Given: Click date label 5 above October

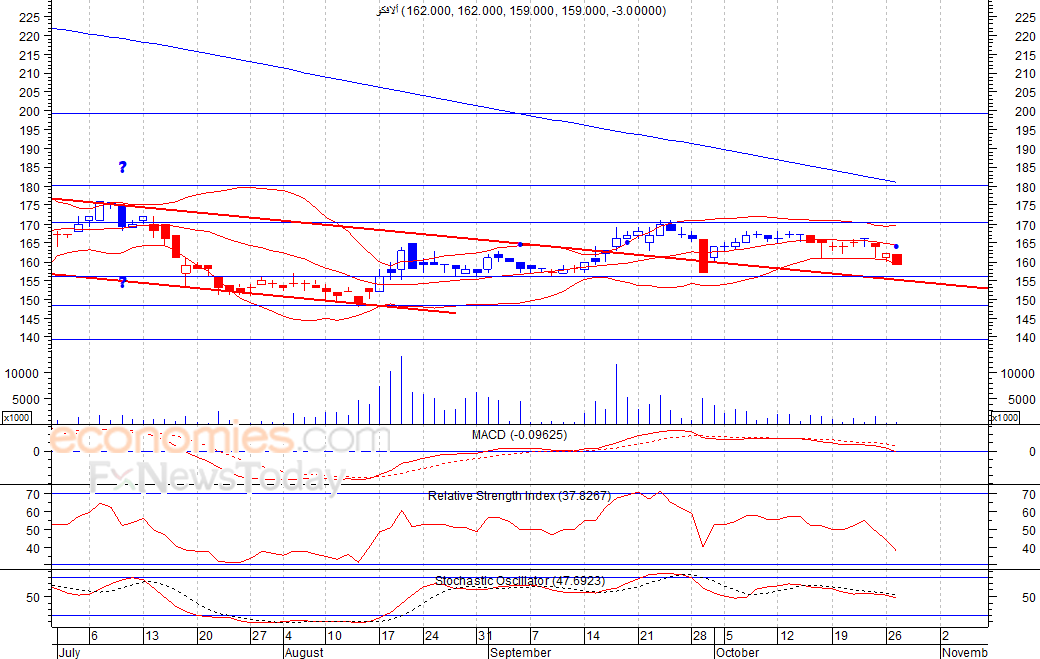Looking at the screenshot, I should click(729, 636).
